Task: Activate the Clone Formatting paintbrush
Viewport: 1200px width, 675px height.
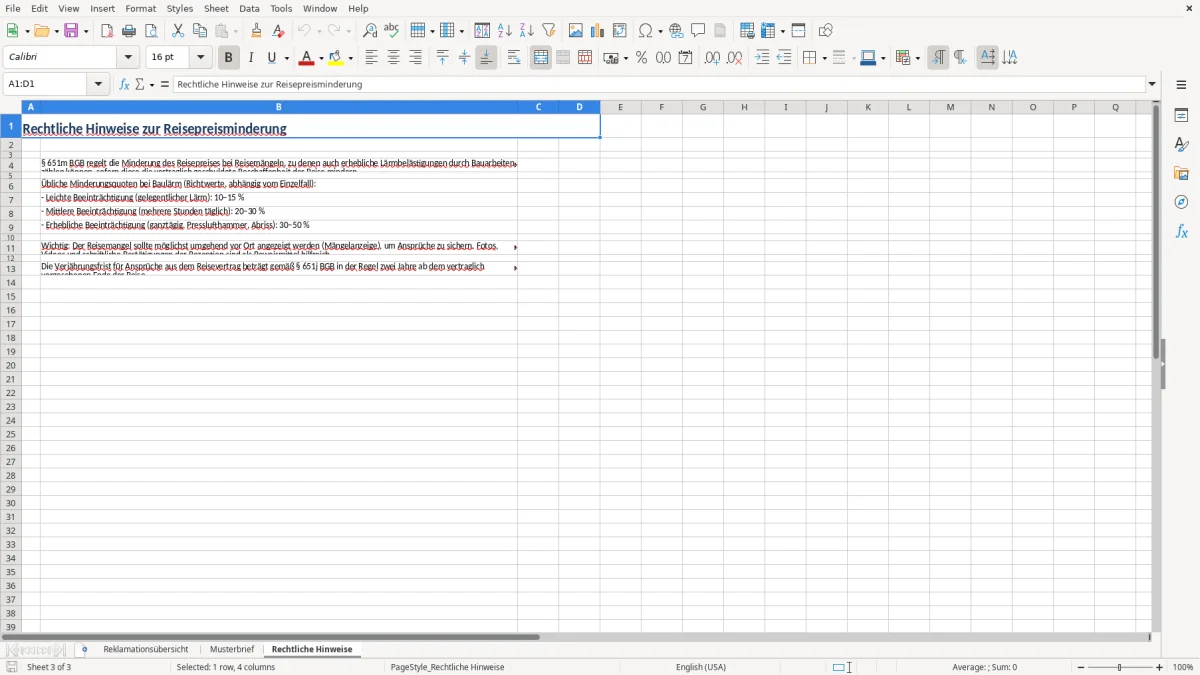Action: [257, 31]
